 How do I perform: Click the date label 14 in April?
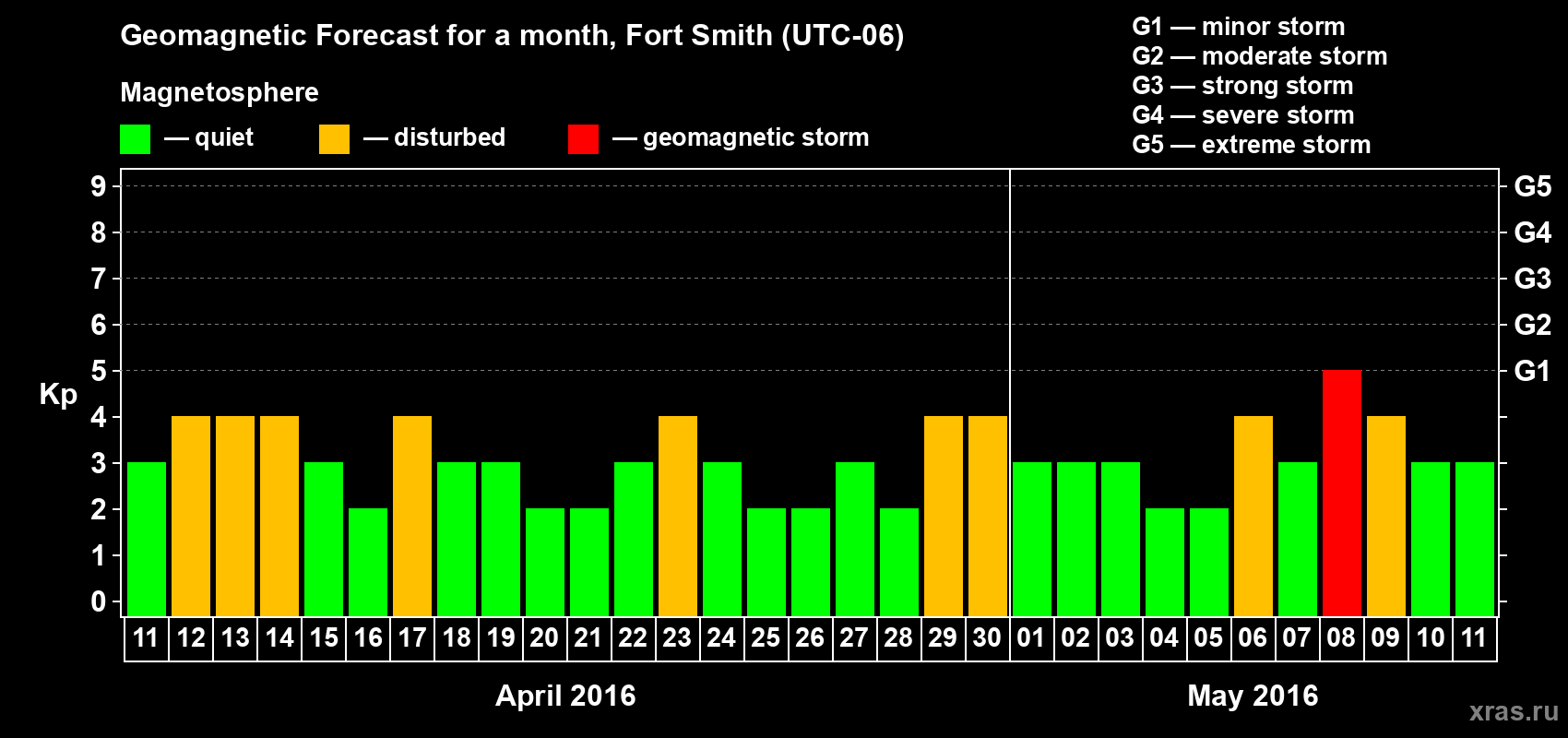[279, 638]
